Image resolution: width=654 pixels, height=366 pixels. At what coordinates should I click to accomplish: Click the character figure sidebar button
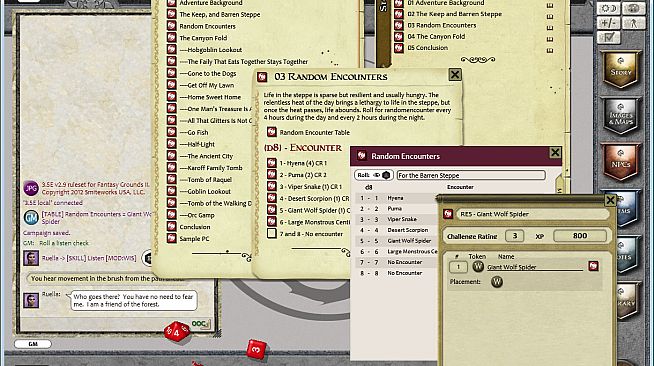634,23
